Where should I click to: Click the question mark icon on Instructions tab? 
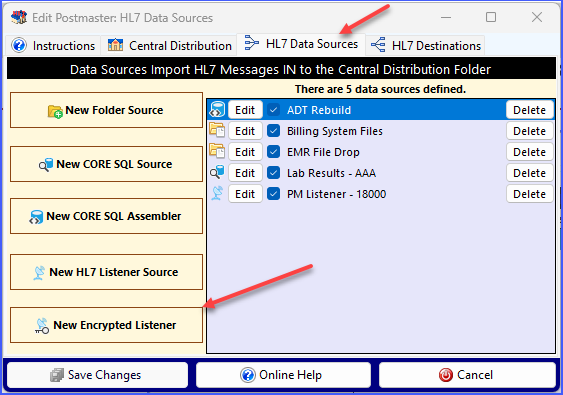(19, 46)
